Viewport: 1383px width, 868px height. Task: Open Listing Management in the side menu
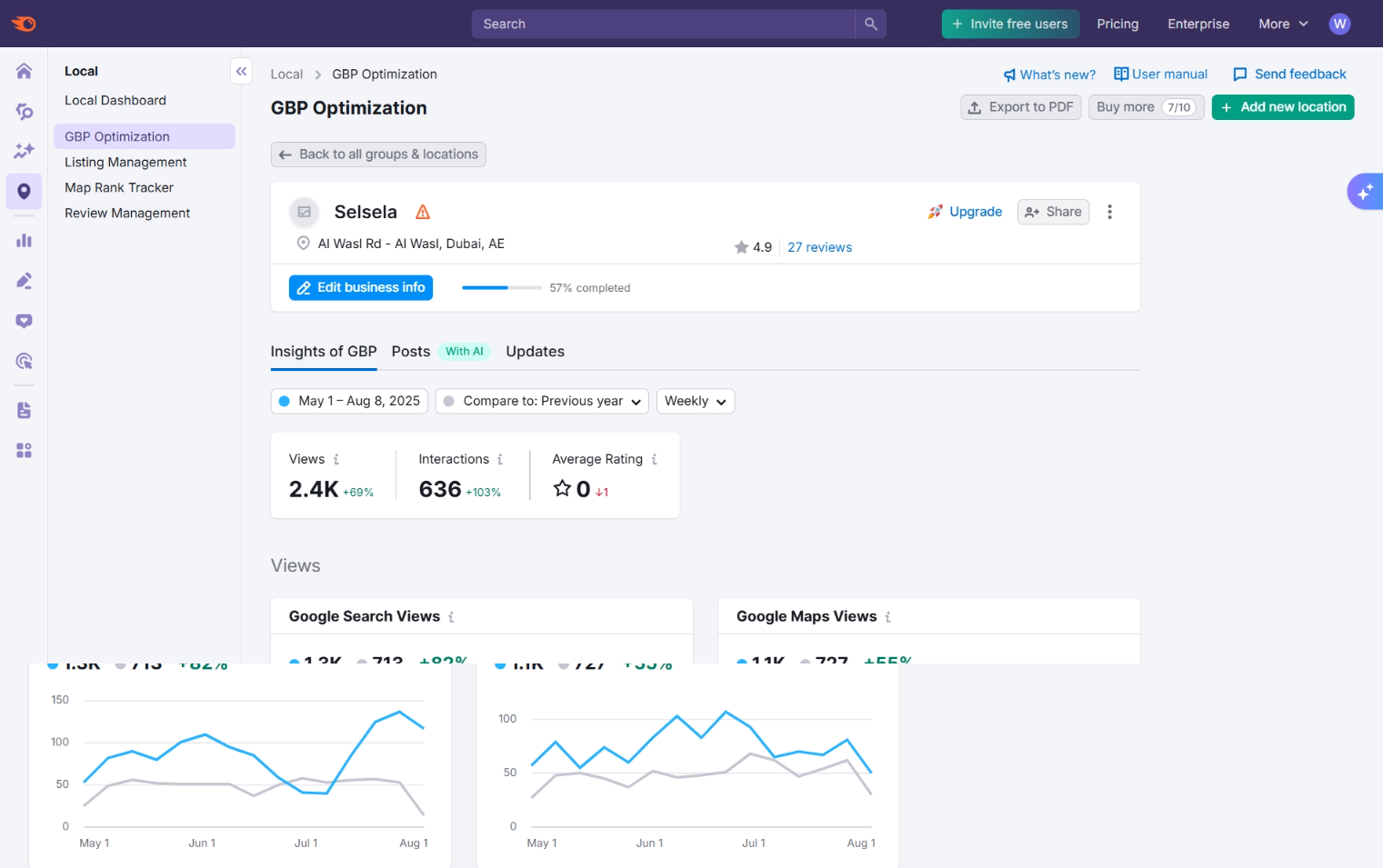click(125, 162)
